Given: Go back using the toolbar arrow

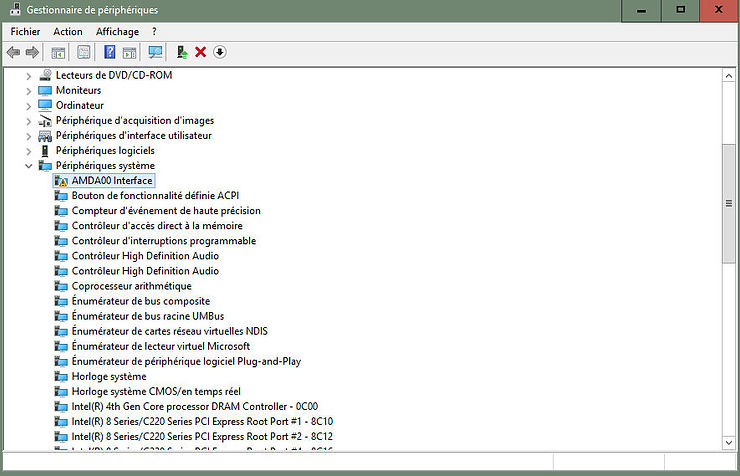Looking at the screenshot, I should [13, 52].
